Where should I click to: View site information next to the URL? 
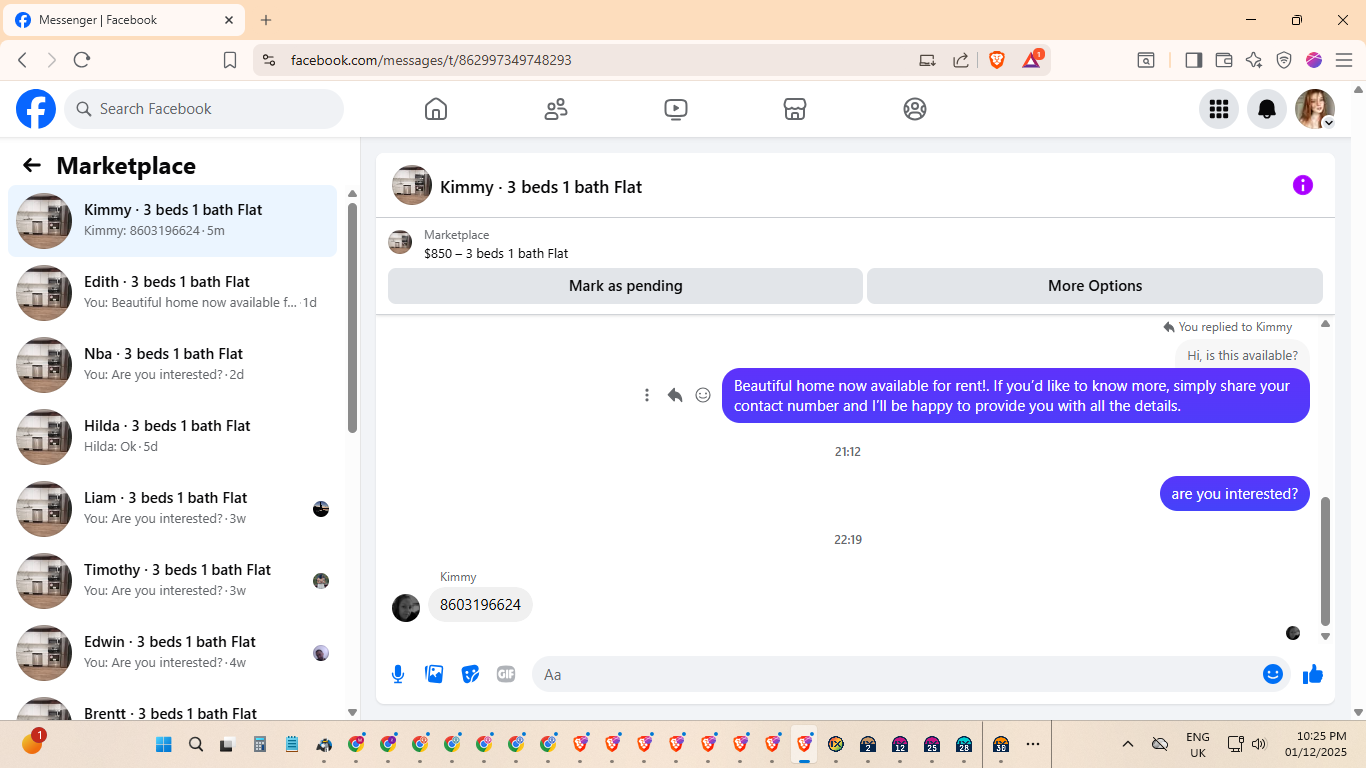(268, 60)
